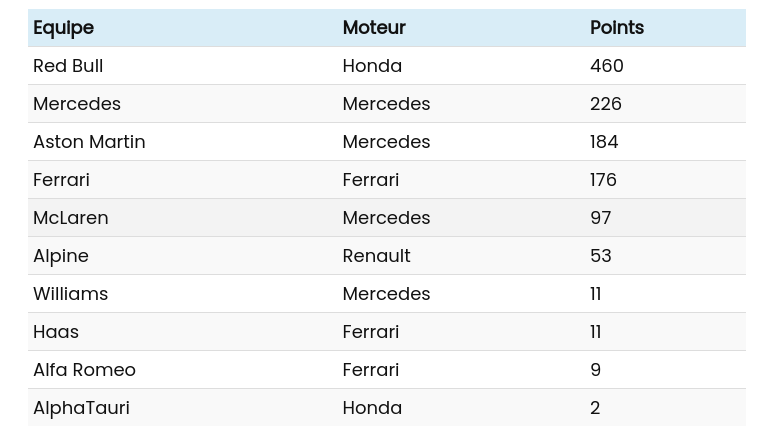
Task: Click Red Bull's Honda engine cell
Action: point(372,66)
